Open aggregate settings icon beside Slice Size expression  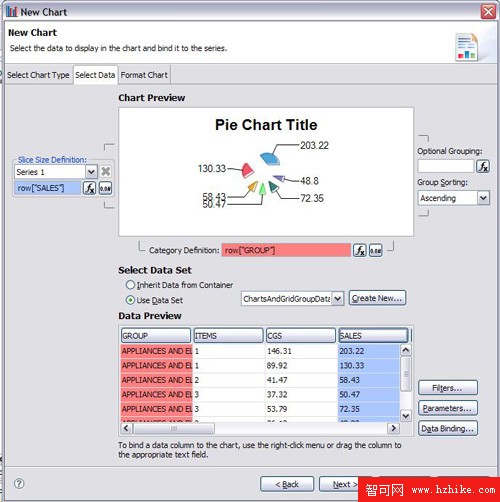click(105, 188)
